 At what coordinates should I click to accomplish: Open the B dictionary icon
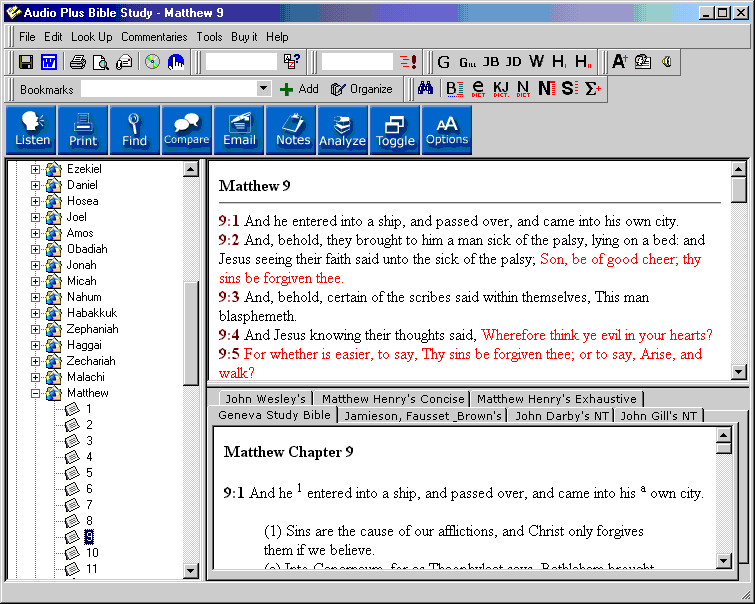pyautogui.click(x=454, y=89)
